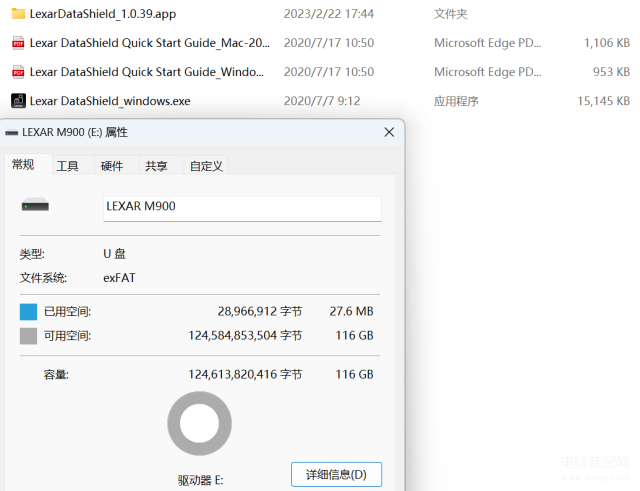
Task: Click the date 2020/7/7 9:12
Action: (x=322, y=101)
